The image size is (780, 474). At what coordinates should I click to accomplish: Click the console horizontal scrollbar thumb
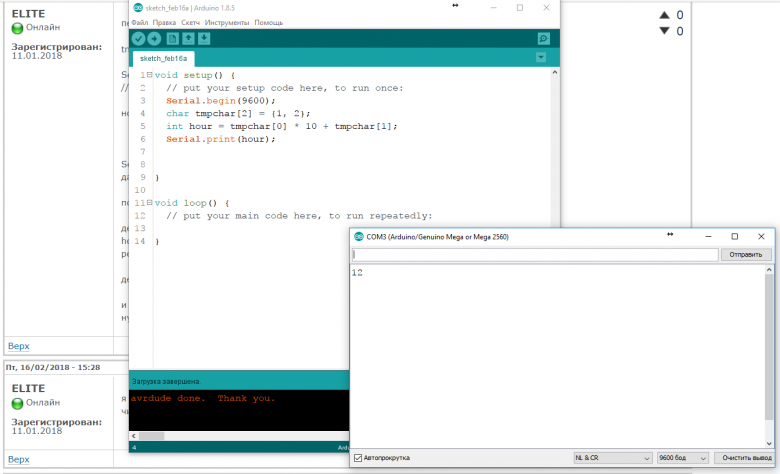pyautogui.click(x=151, y=436)
